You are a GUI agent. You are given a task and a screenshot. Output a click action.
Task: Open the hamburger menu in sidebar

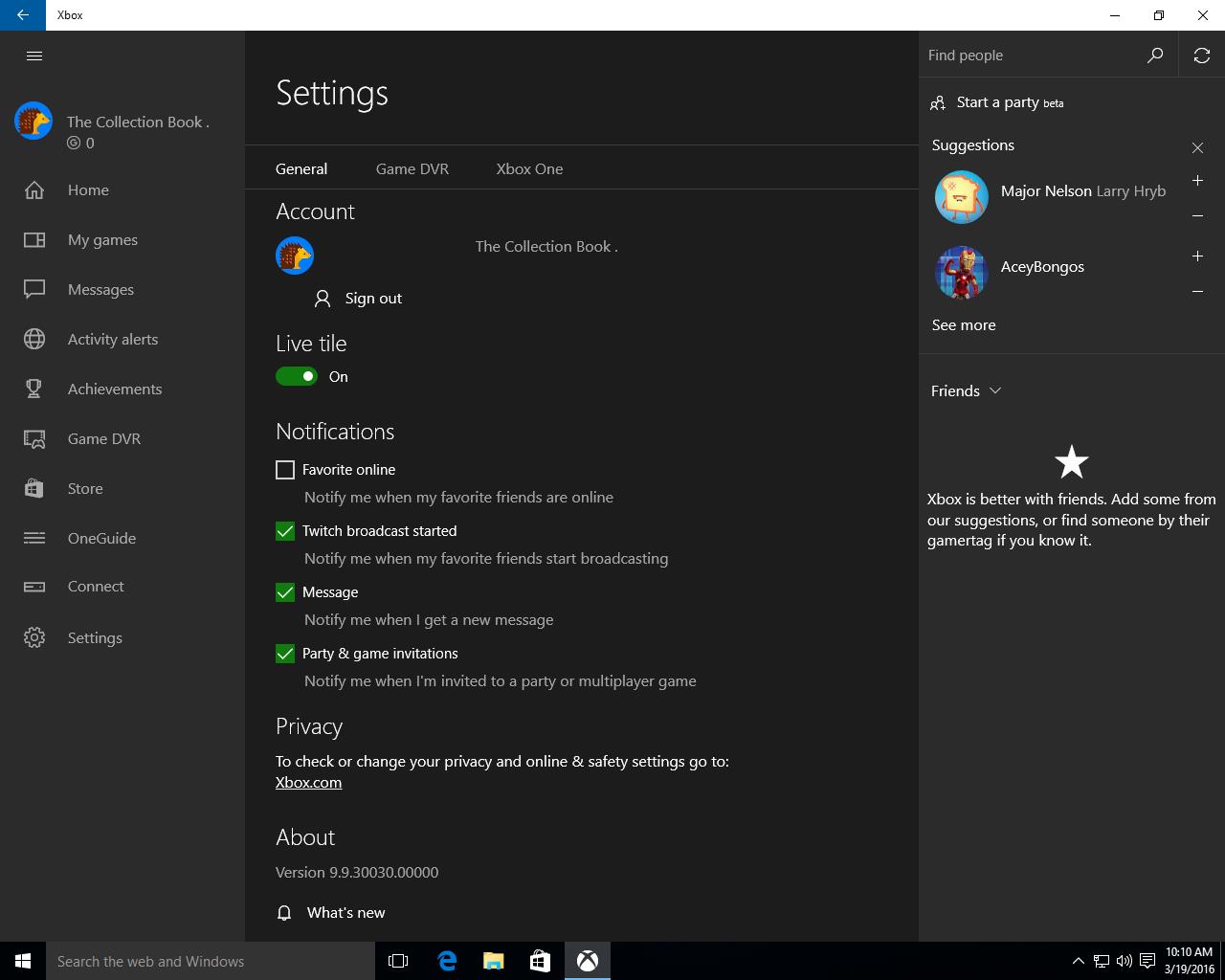34,56
